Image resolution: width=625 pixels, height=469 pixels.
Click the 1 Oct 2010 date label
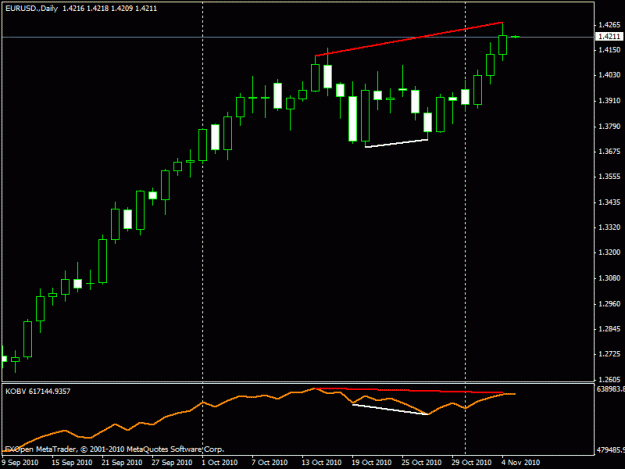220,462
